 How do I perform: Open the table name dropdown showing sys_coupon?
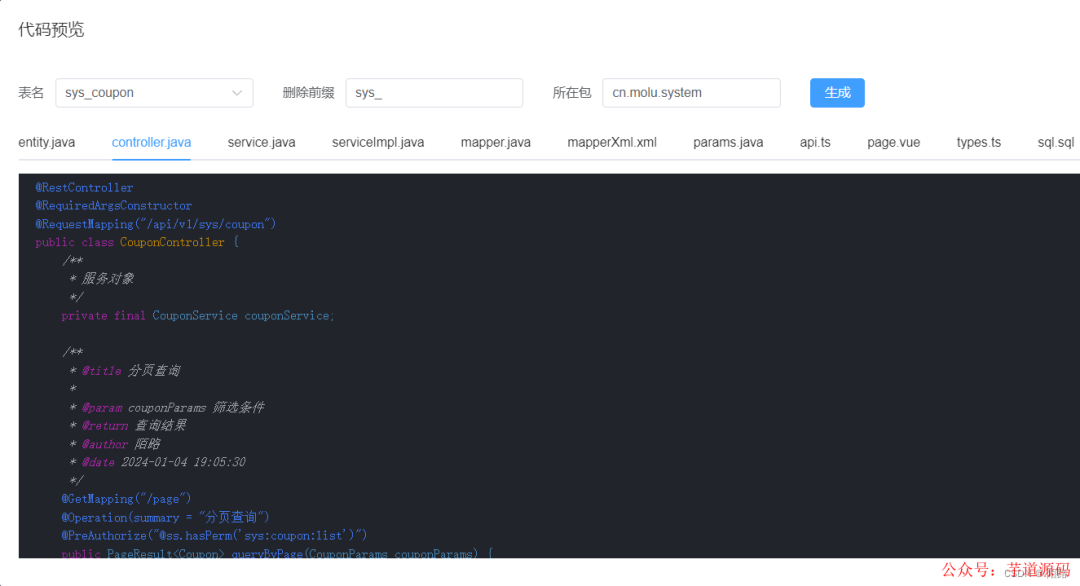click(154, 93)
